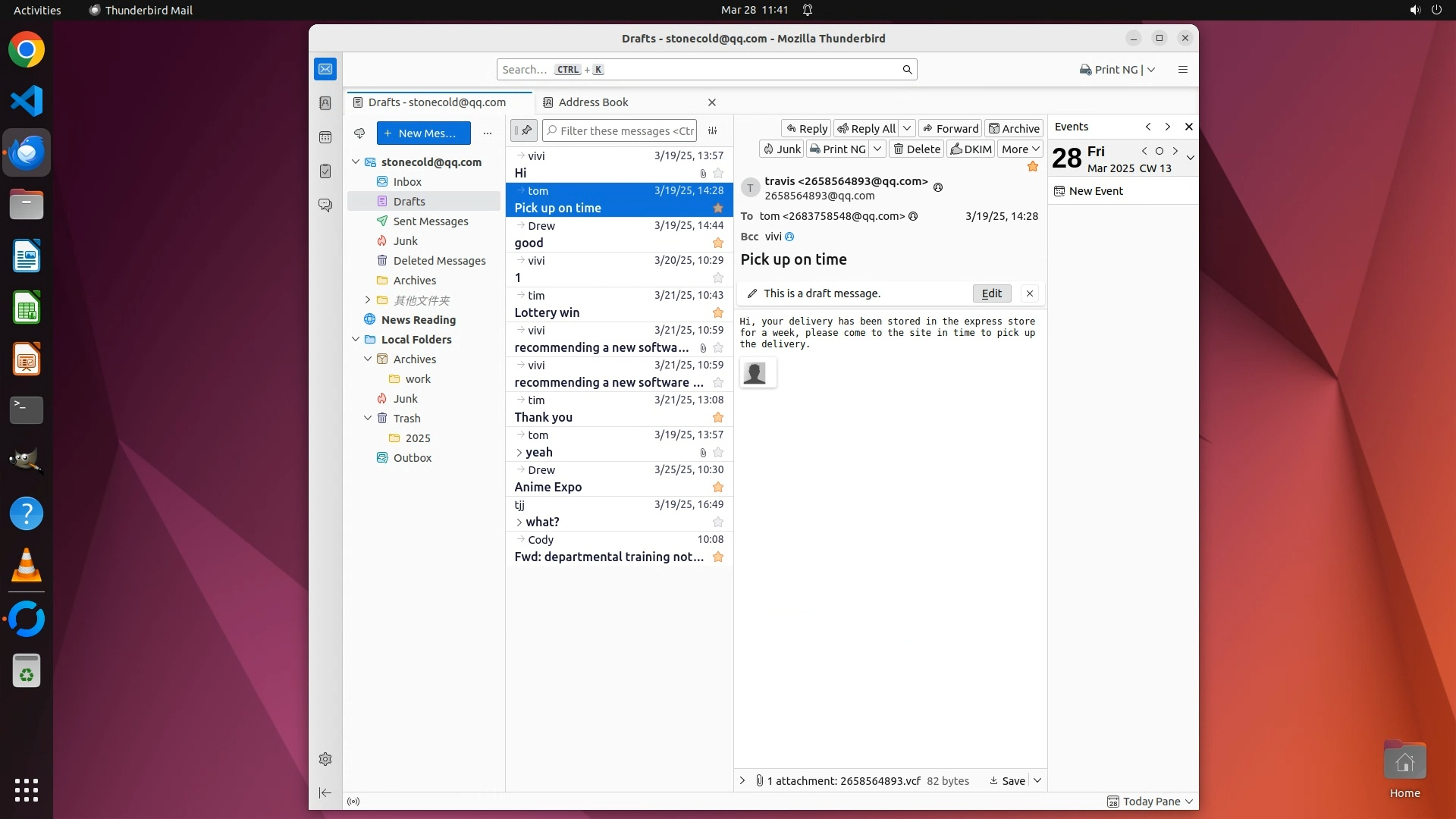
Task: Click the Filter these messages field
Action: (x=626, y=131)
